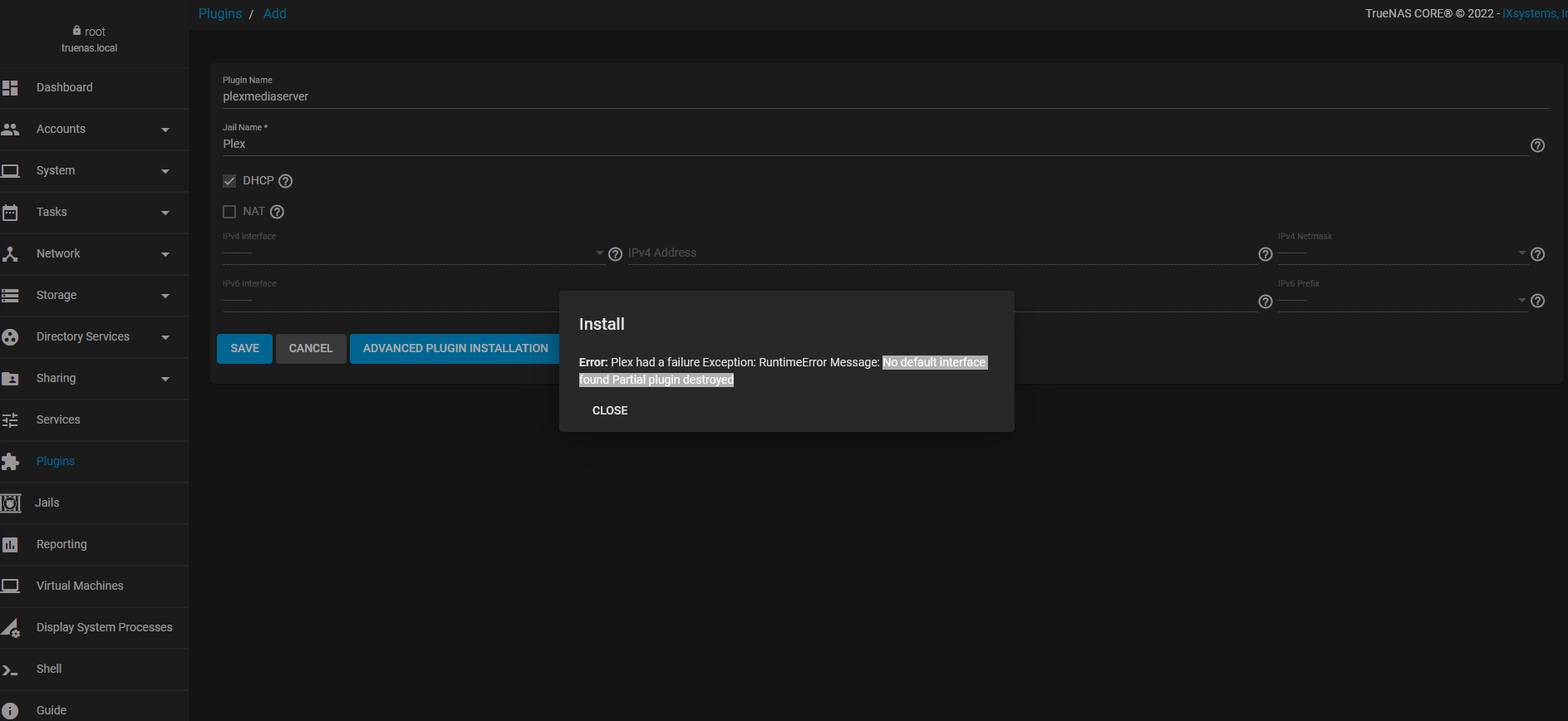The height and width of the screenshot is (721, 1568).
Task: Expand the System menu arrow
Action: [x=165, y=171]
